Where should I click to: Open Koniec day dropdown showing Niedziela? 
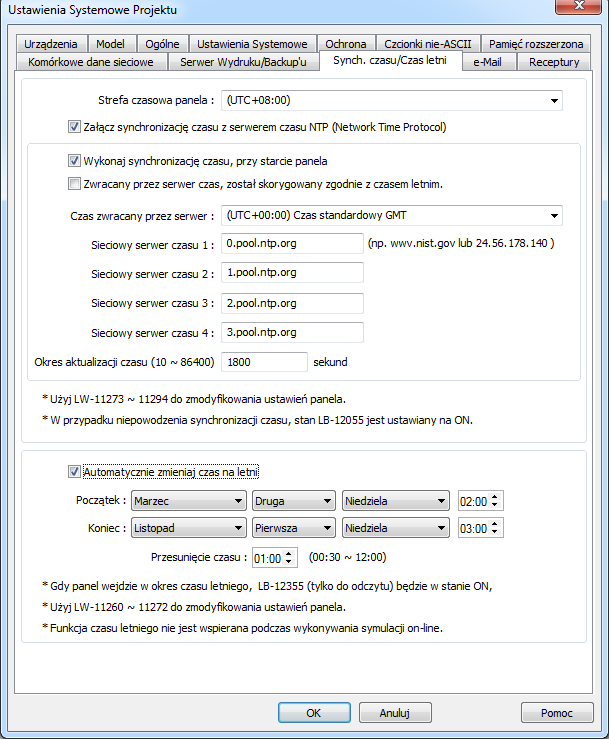(x=395, y=528)
